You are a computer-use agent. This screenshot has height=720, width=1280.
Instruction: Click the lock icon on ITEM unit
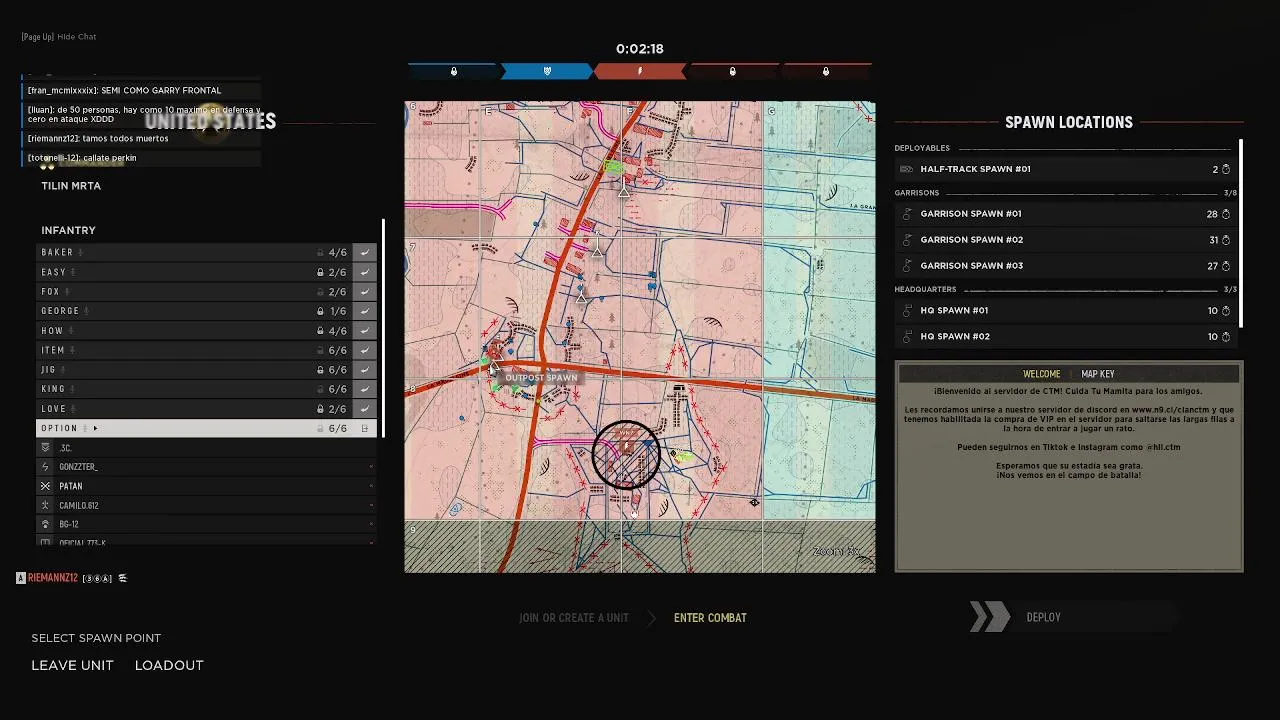pyautogui.click(x=320, y=350)
